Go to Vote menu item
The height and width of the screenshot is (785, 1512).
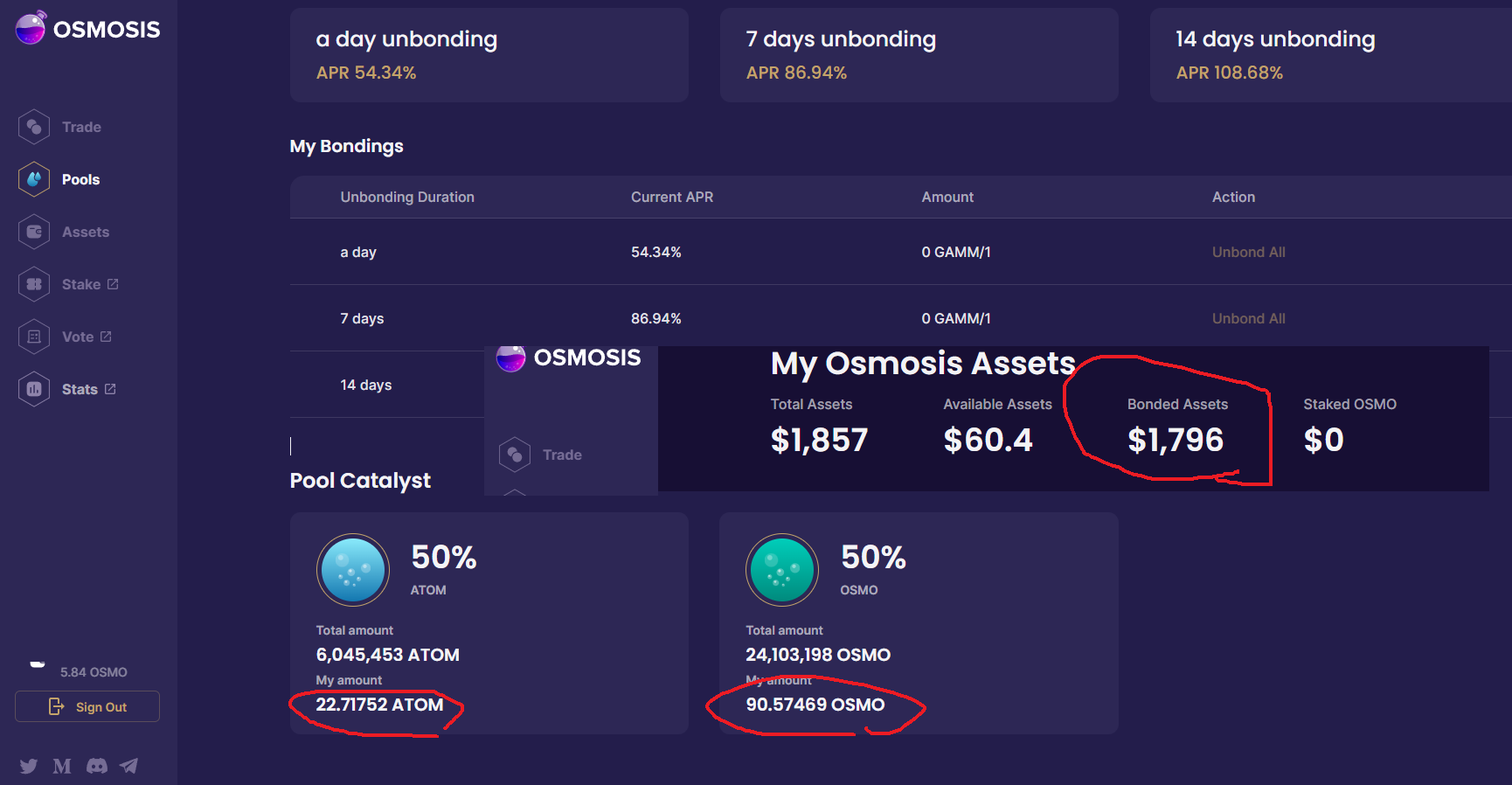click(78, 337)
